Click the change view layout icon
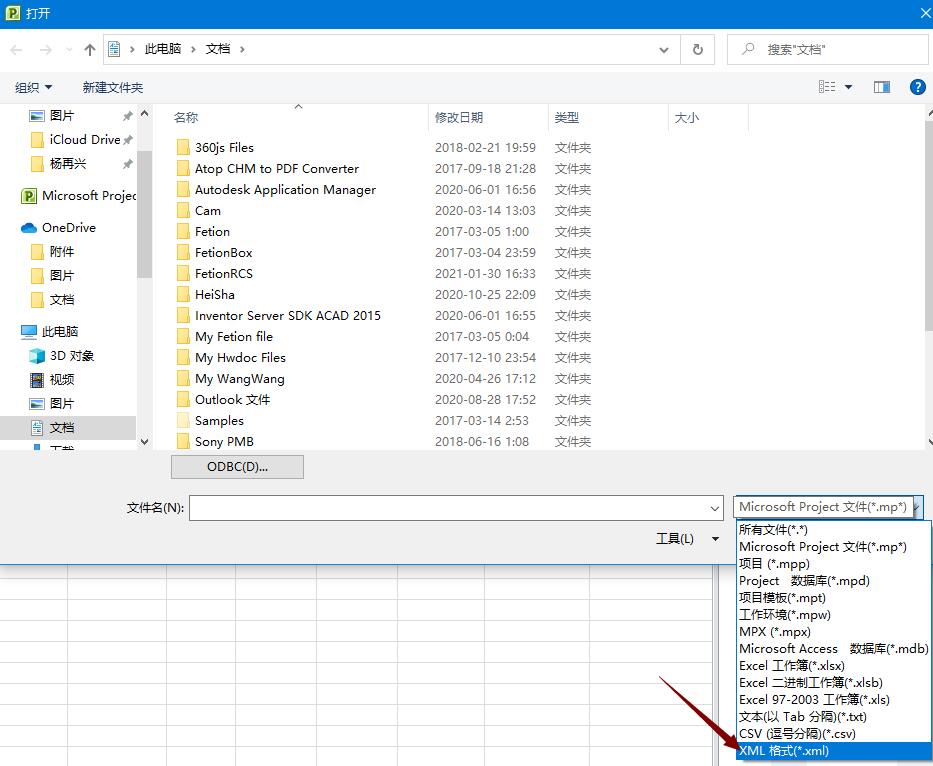This screenshot has height=766, width=933. [827, 87]
